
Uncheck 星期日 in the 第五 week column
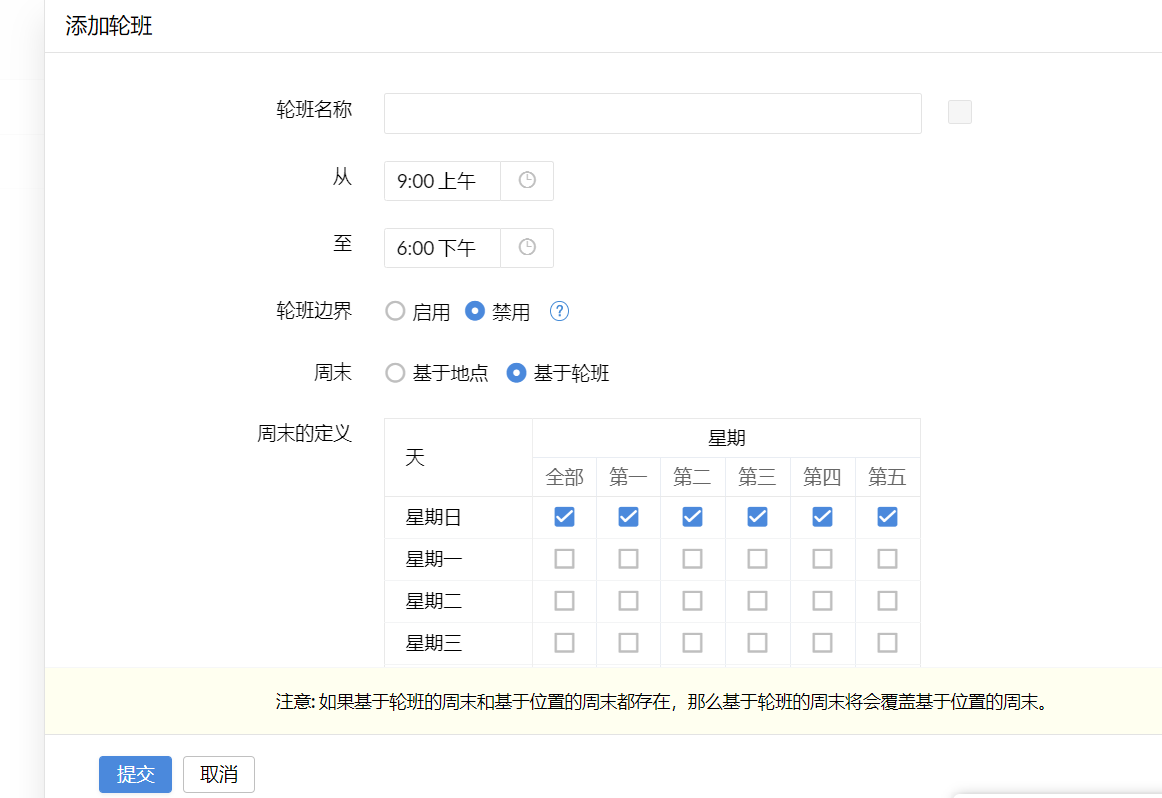point(887,517)
